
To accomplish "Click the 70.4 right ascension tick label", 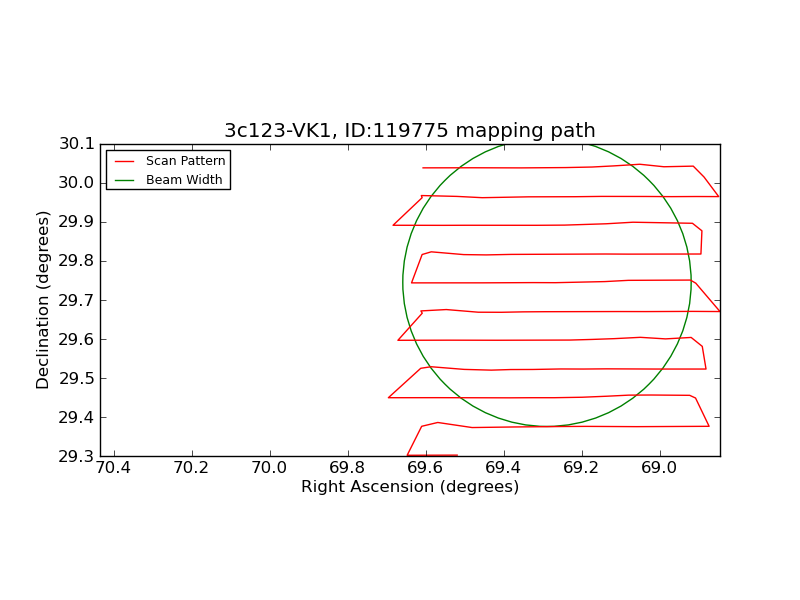I will point(113,468).
